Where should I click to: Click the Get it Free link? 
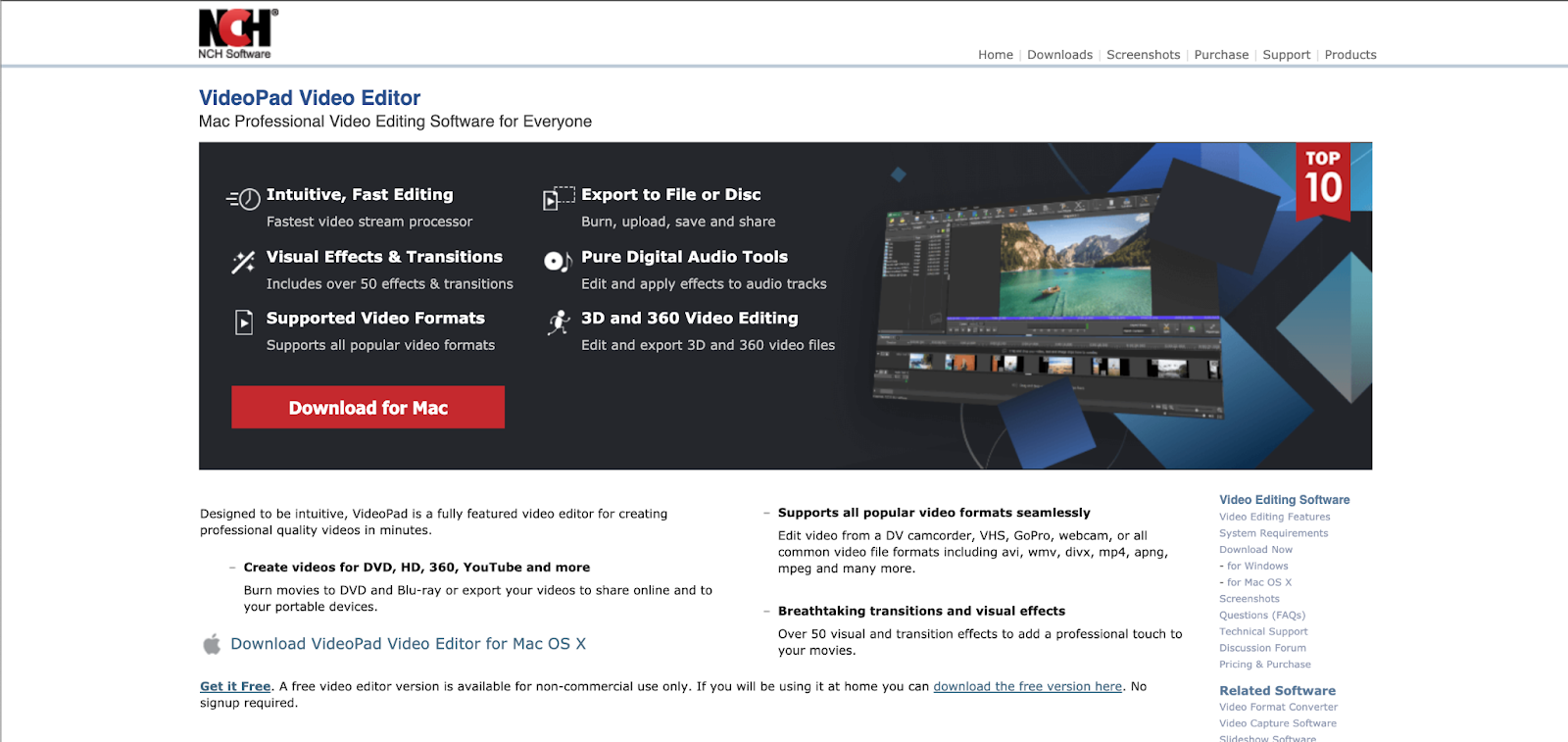pyautogui.click(x=235, y=686)
